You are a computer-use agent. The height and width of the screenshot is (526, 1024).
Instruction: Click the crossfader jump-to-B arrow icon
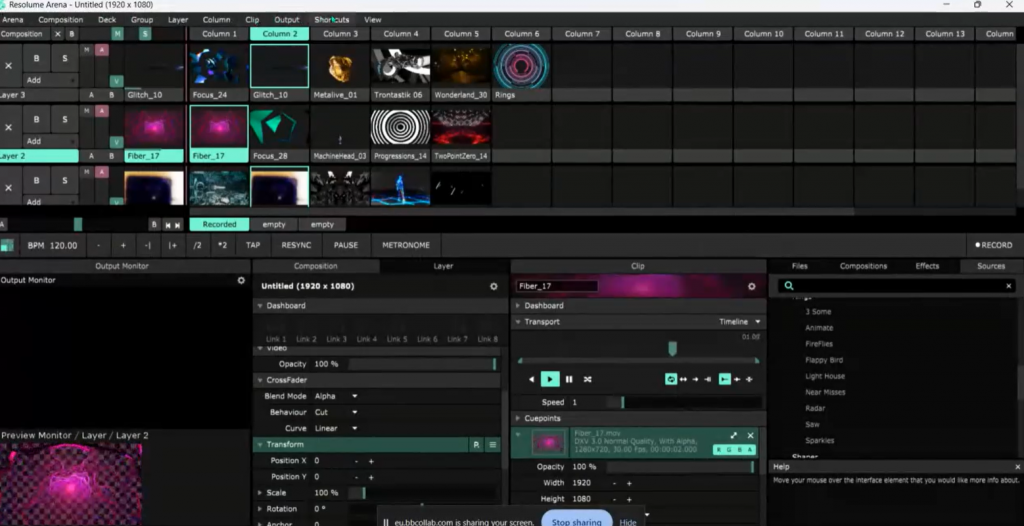178,225
